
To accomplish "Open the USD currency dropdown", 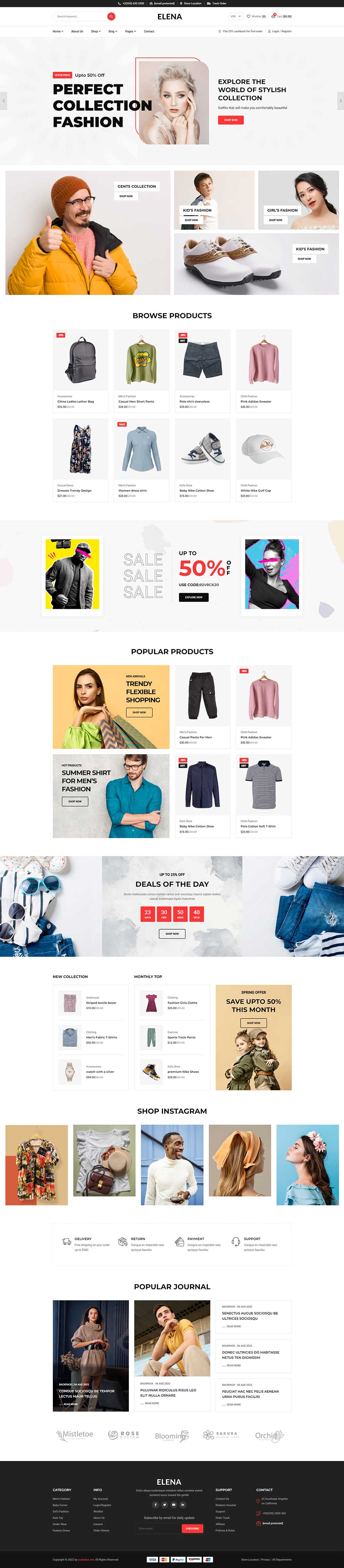I will click(236, 16).
